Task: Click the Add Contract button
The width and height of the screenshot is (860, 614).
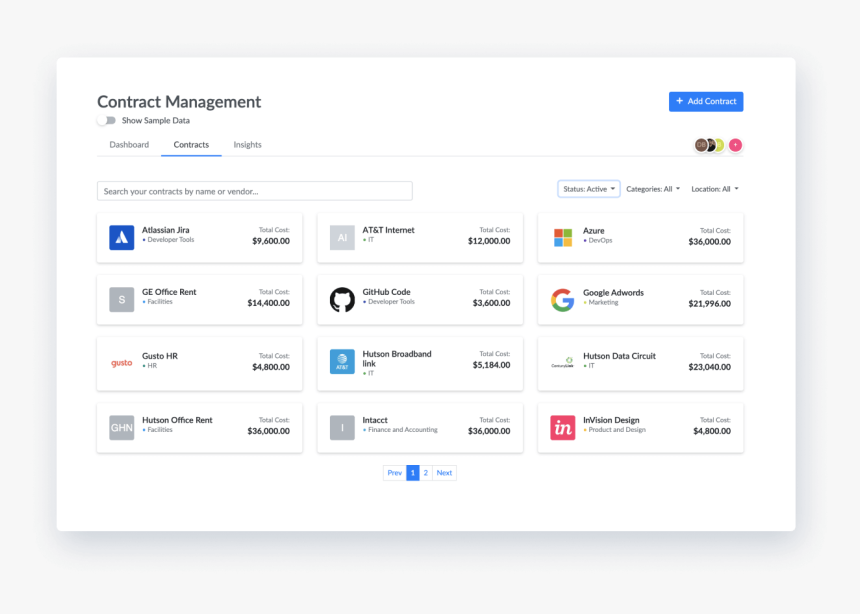Action: pyautogui.click(x=706, y=101)
